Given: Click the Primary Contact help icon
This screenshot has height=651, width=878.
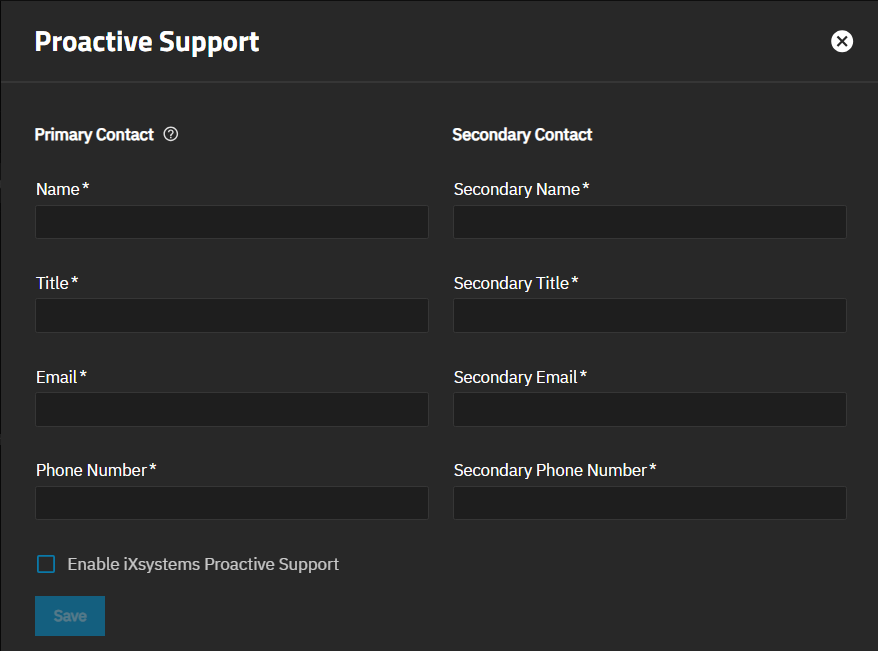Looking at the screenshot, I should 170,134.
